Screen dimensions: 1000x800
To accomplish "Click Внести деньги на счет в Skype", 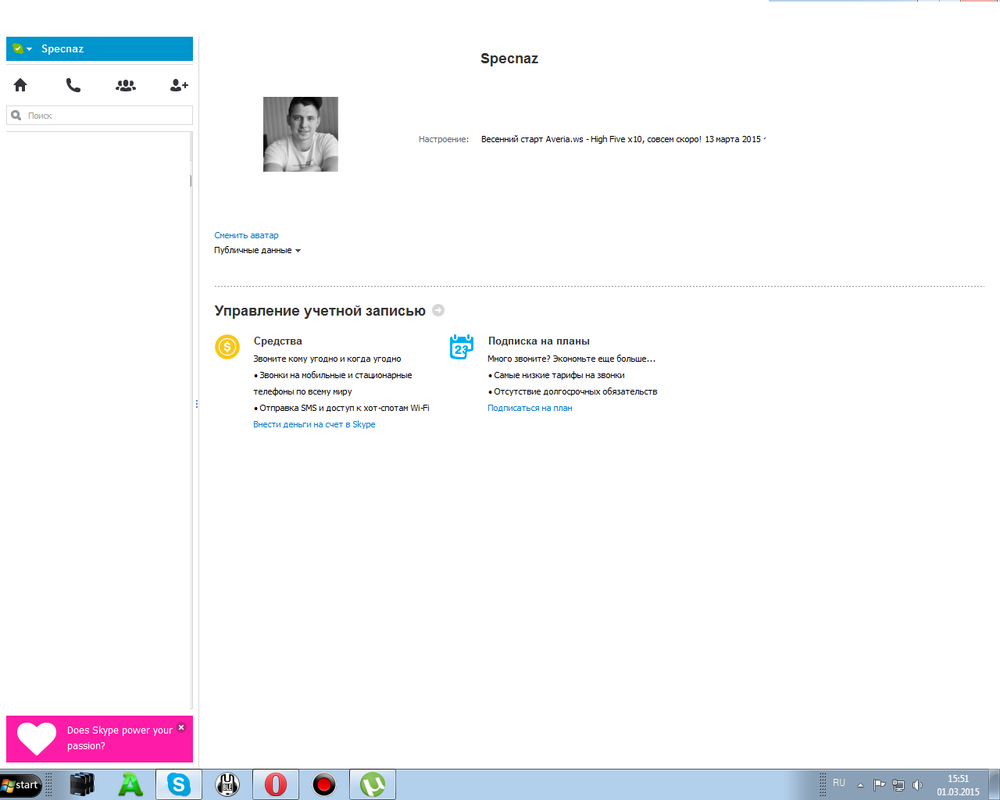I will point(314,425).
